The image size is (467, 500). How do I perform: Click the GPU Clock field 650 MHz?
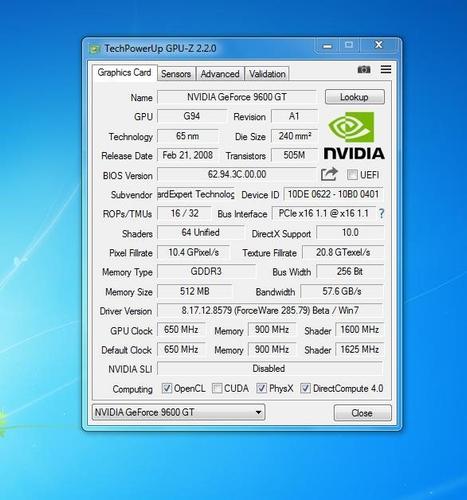click(181, 330)
